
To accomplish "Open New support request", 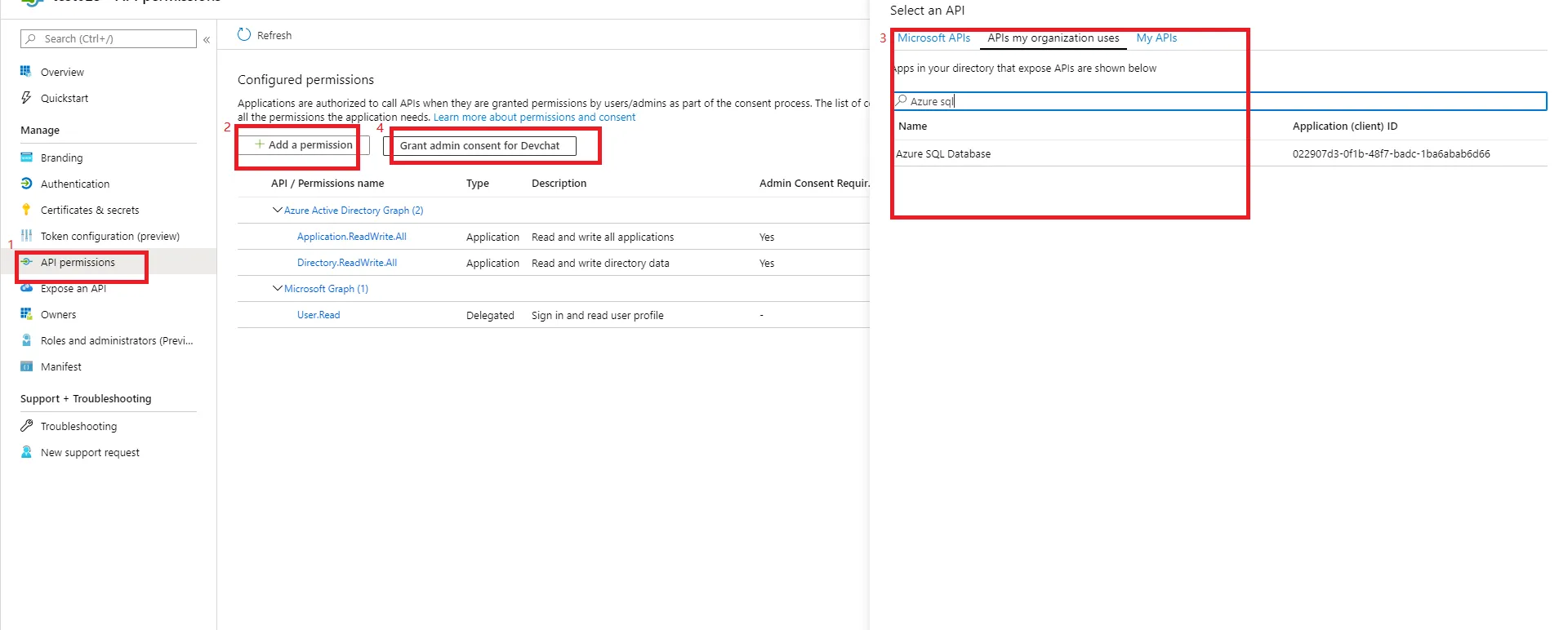I will pos(90,452).
